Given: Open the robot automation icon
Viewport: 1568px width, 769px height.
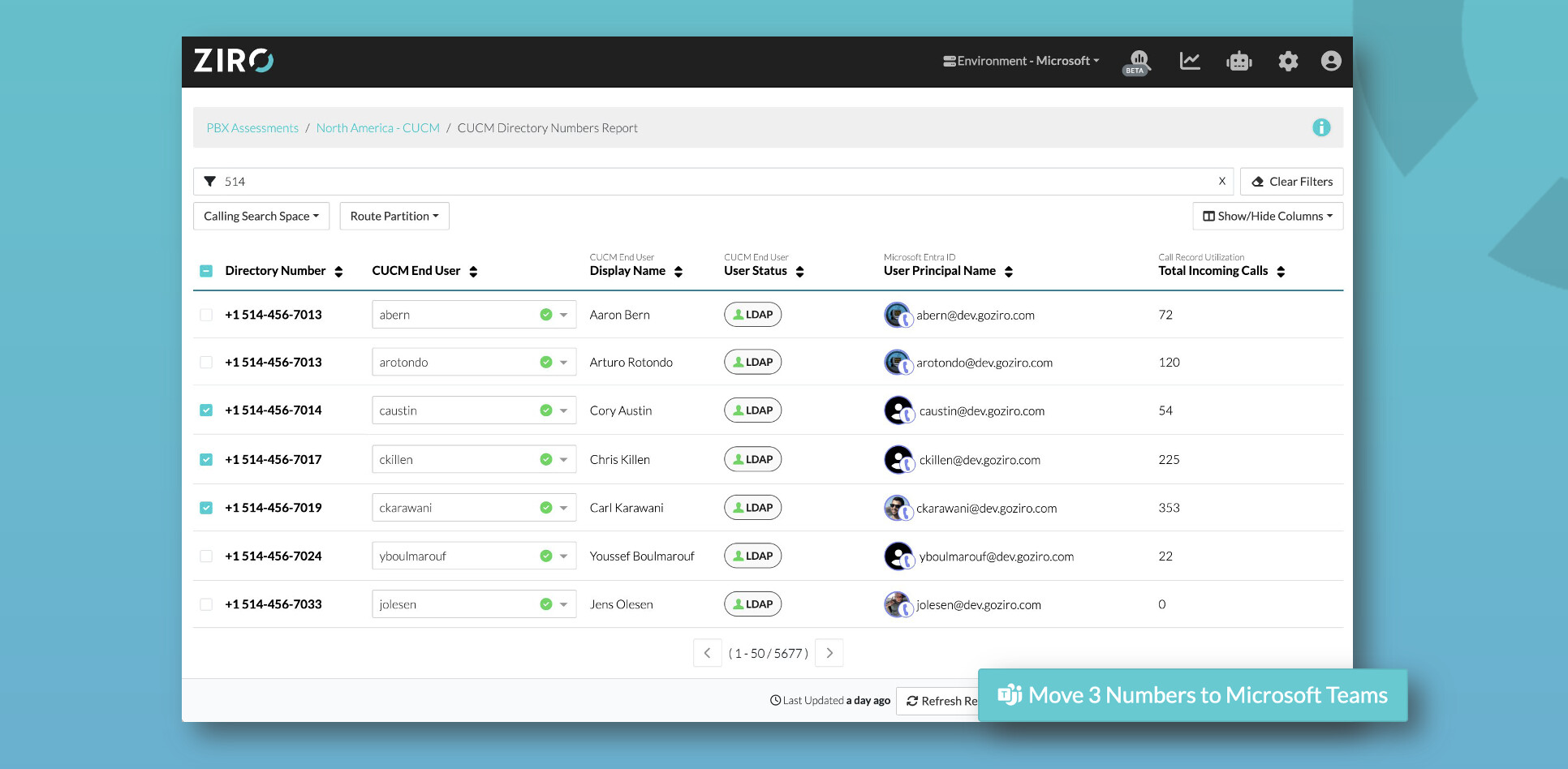Looking at the screenshot, I should point(1239,61).
